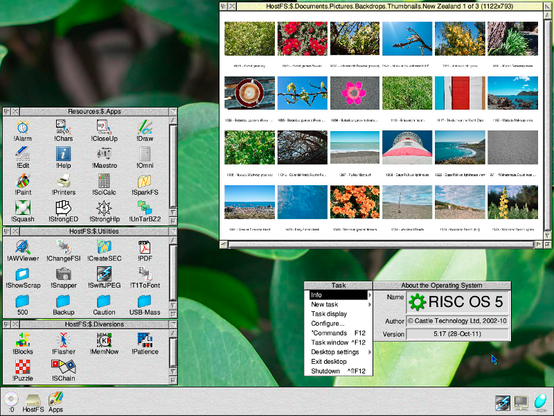Select the lighthouse thumbnail
The height and width of the screenshot is (416, 554).
(x=407, y=148)
